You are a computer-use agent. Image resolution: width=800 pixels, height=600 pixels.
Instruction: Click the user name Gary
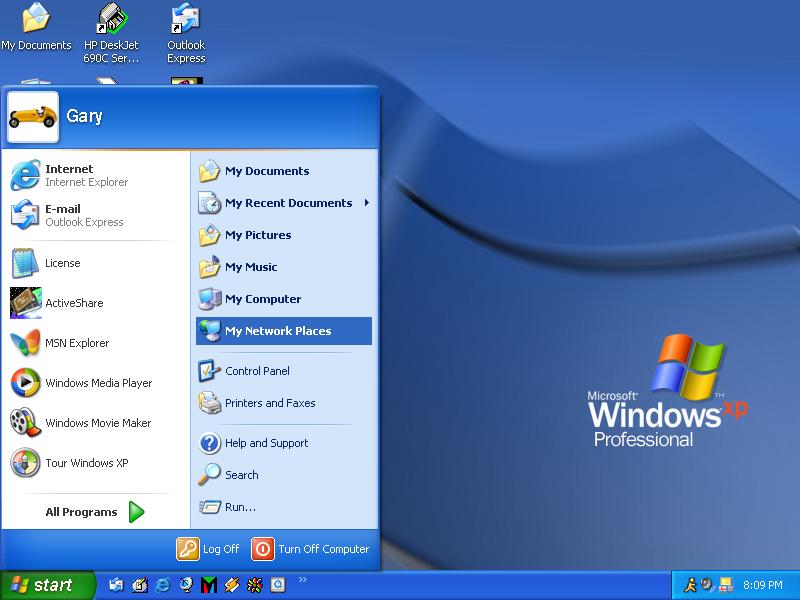pyautogui.click(x=84, y=116)
